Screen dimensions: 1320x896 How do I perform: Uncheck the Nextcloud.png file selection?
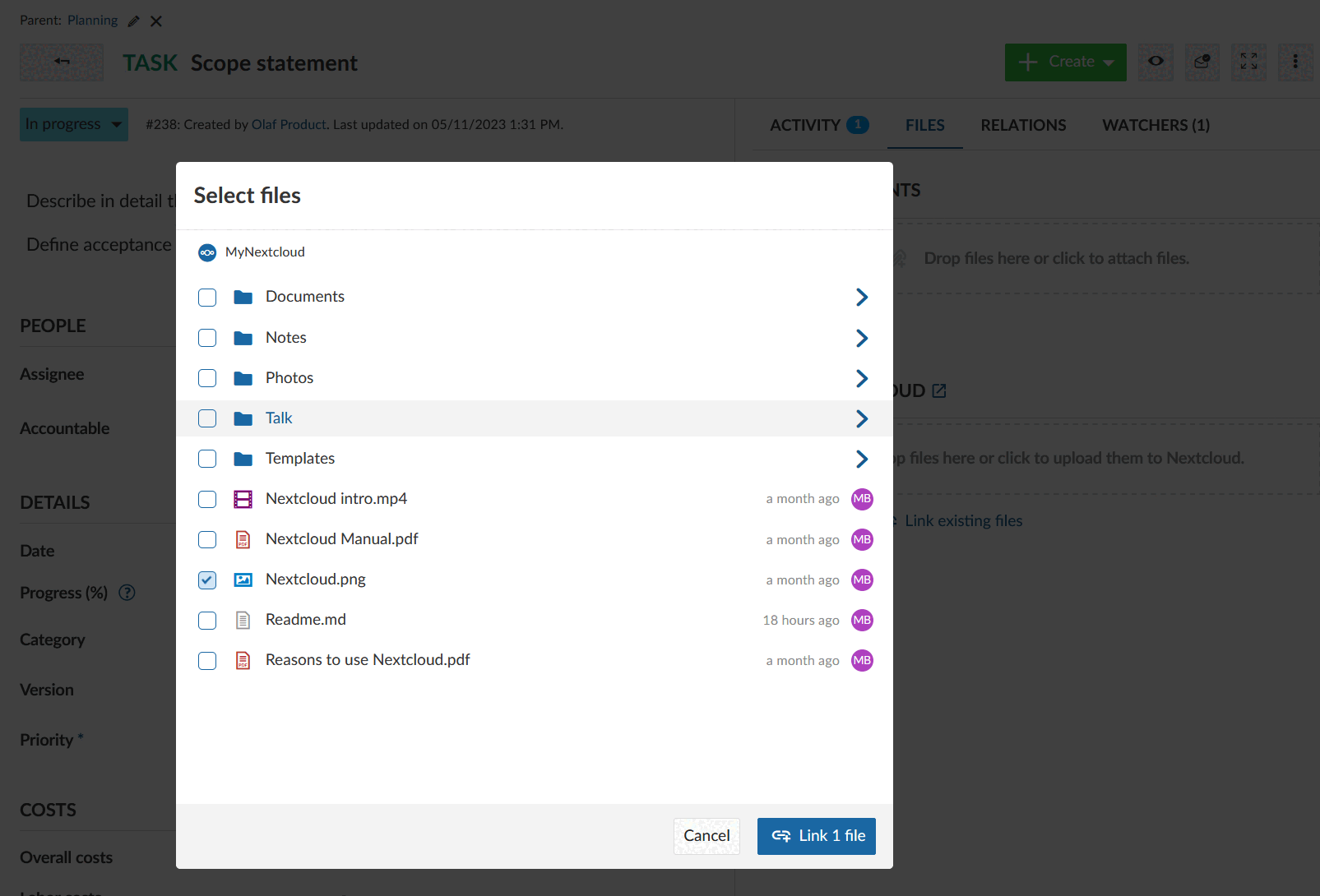coord(206,580)
